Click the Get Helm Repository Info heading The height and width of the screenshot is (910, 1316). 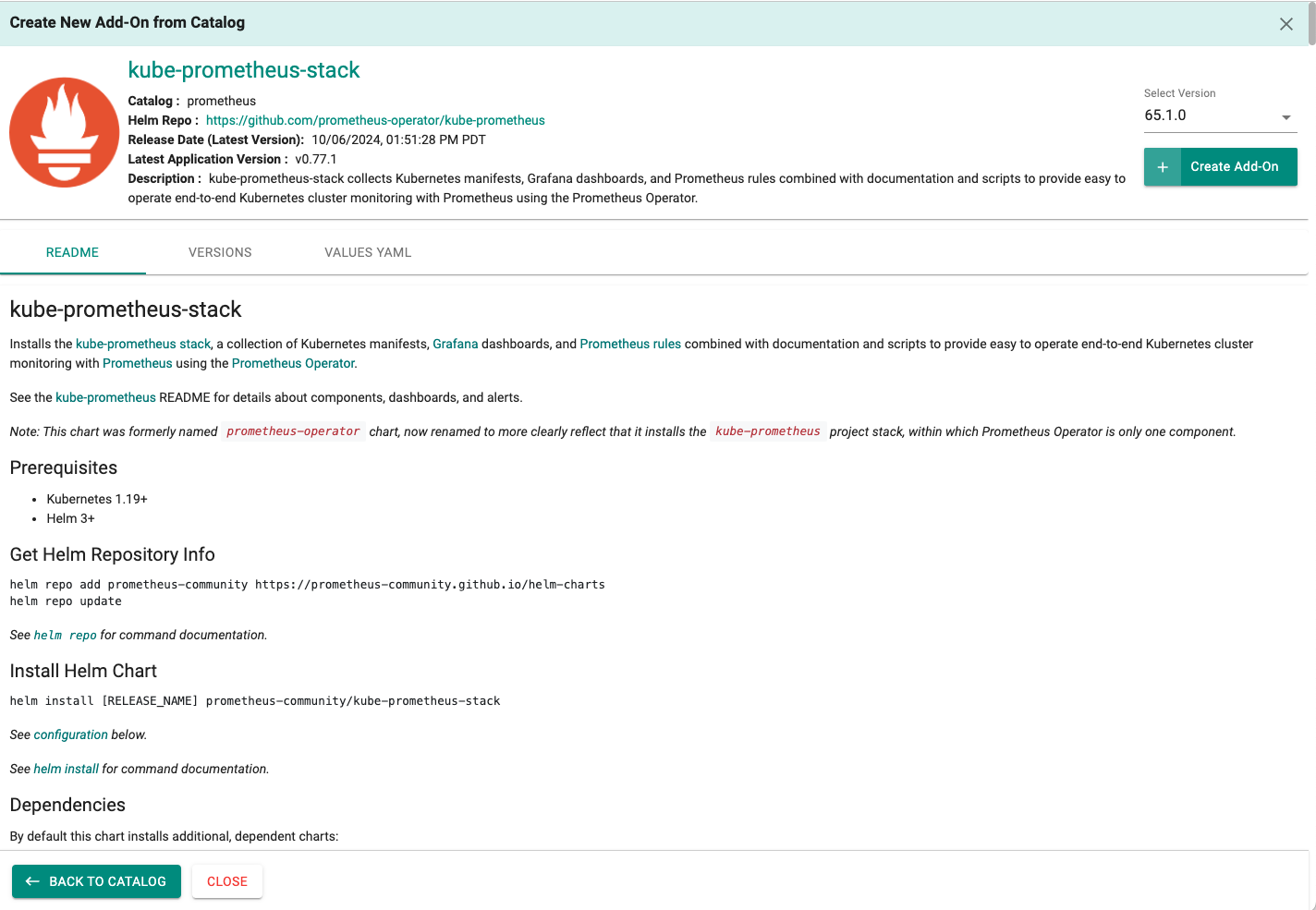pos(113,554)
